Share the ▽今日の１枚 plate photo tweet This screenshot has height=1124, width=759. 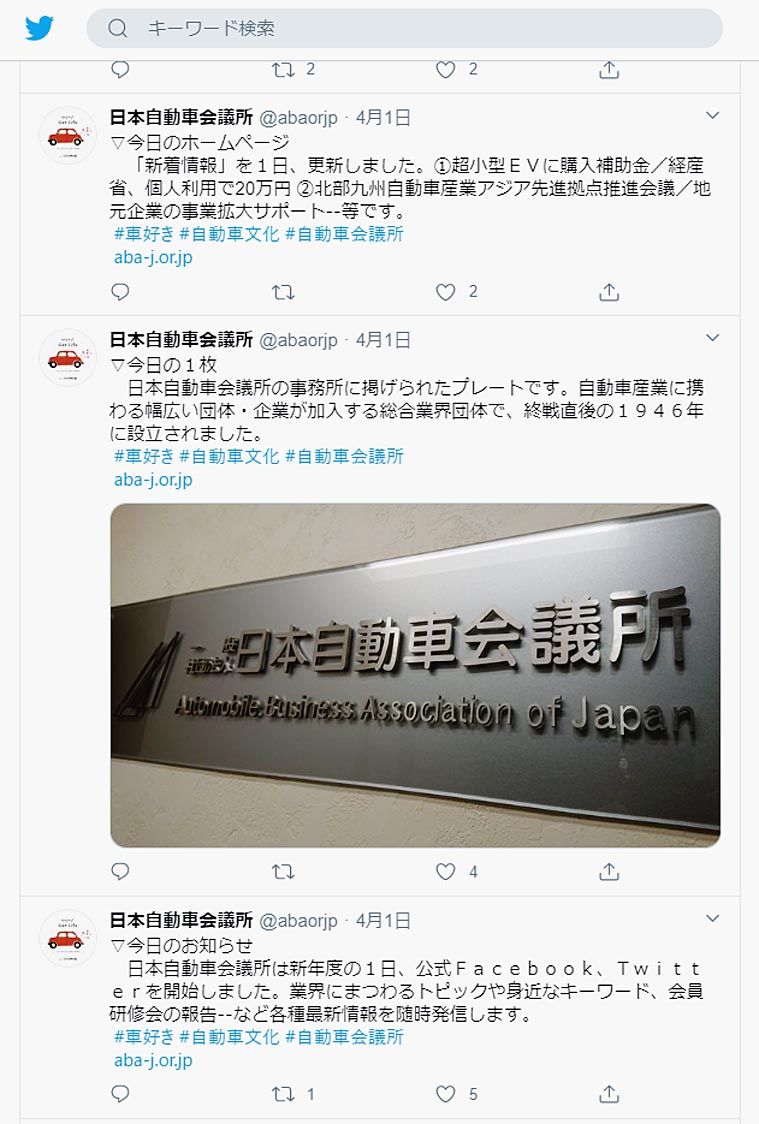(x=608, y=872)
